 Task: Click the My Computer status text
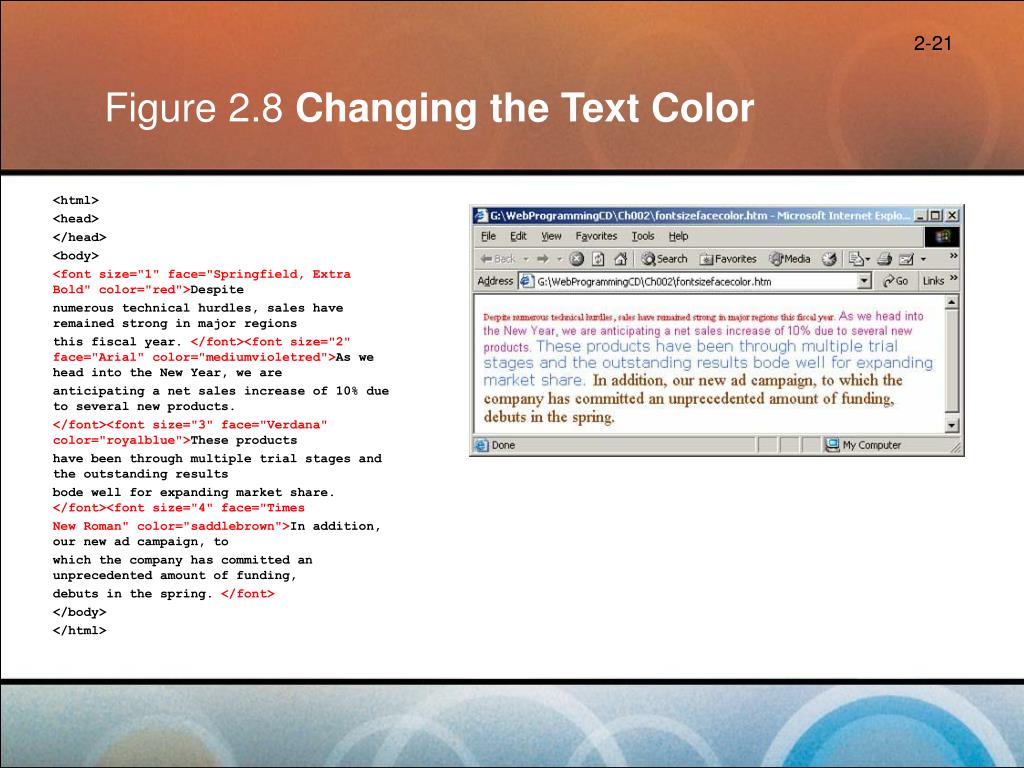click(x=872, y=445)
